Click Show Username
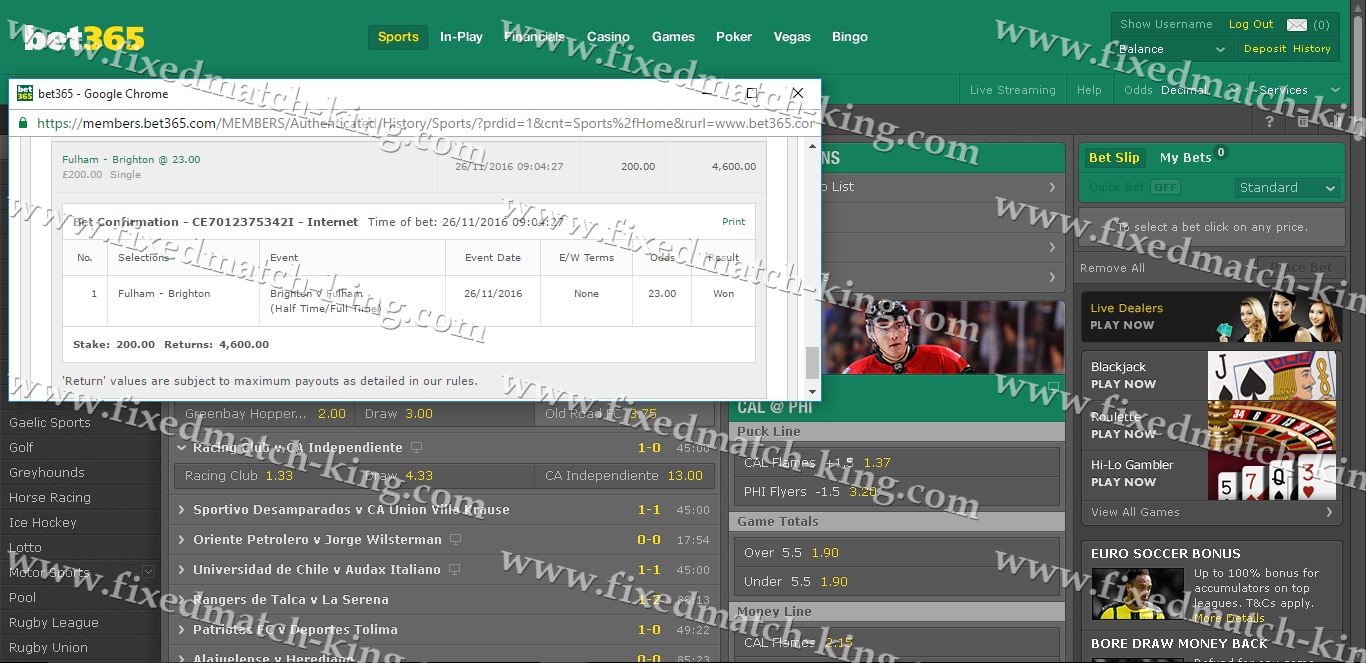This screenshot has height=663, width=1366. (x=1166, y=24)
